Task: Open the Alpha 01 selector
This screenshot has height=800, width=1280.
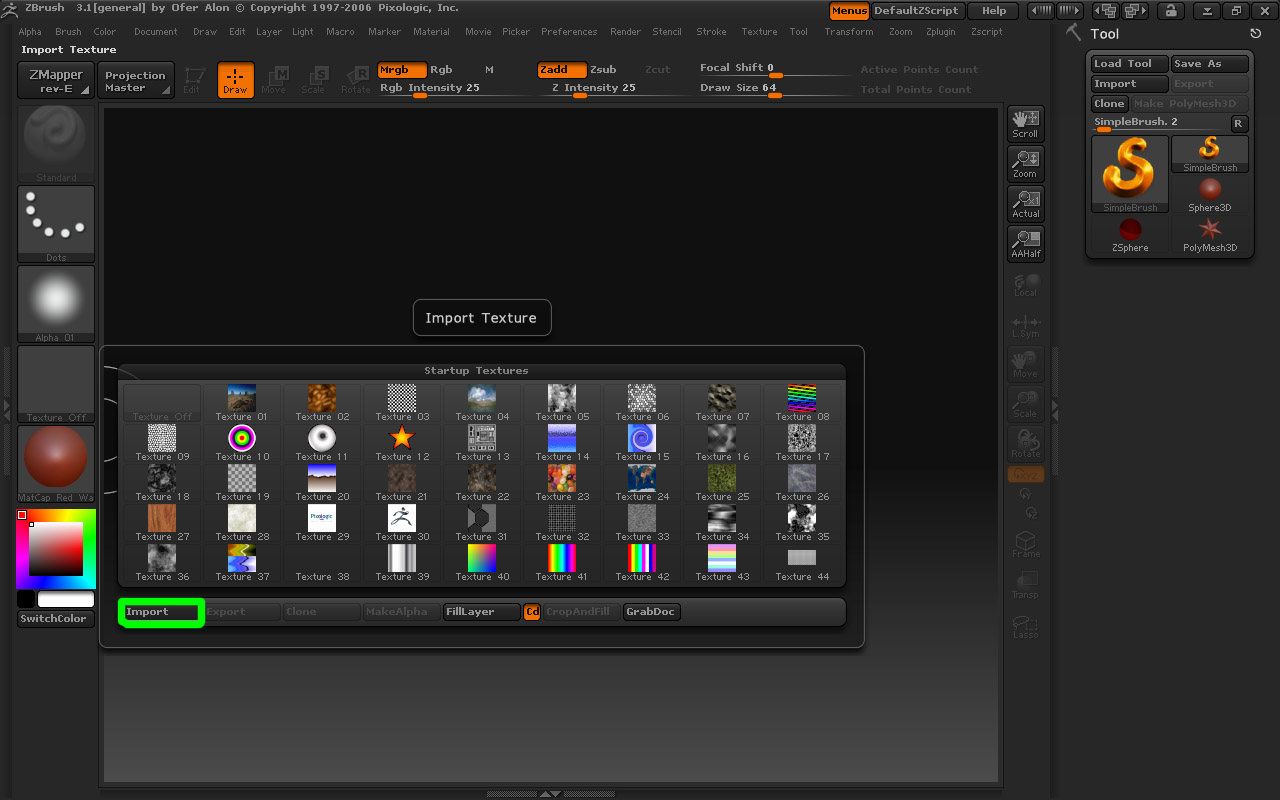Action: click(56, 304)
